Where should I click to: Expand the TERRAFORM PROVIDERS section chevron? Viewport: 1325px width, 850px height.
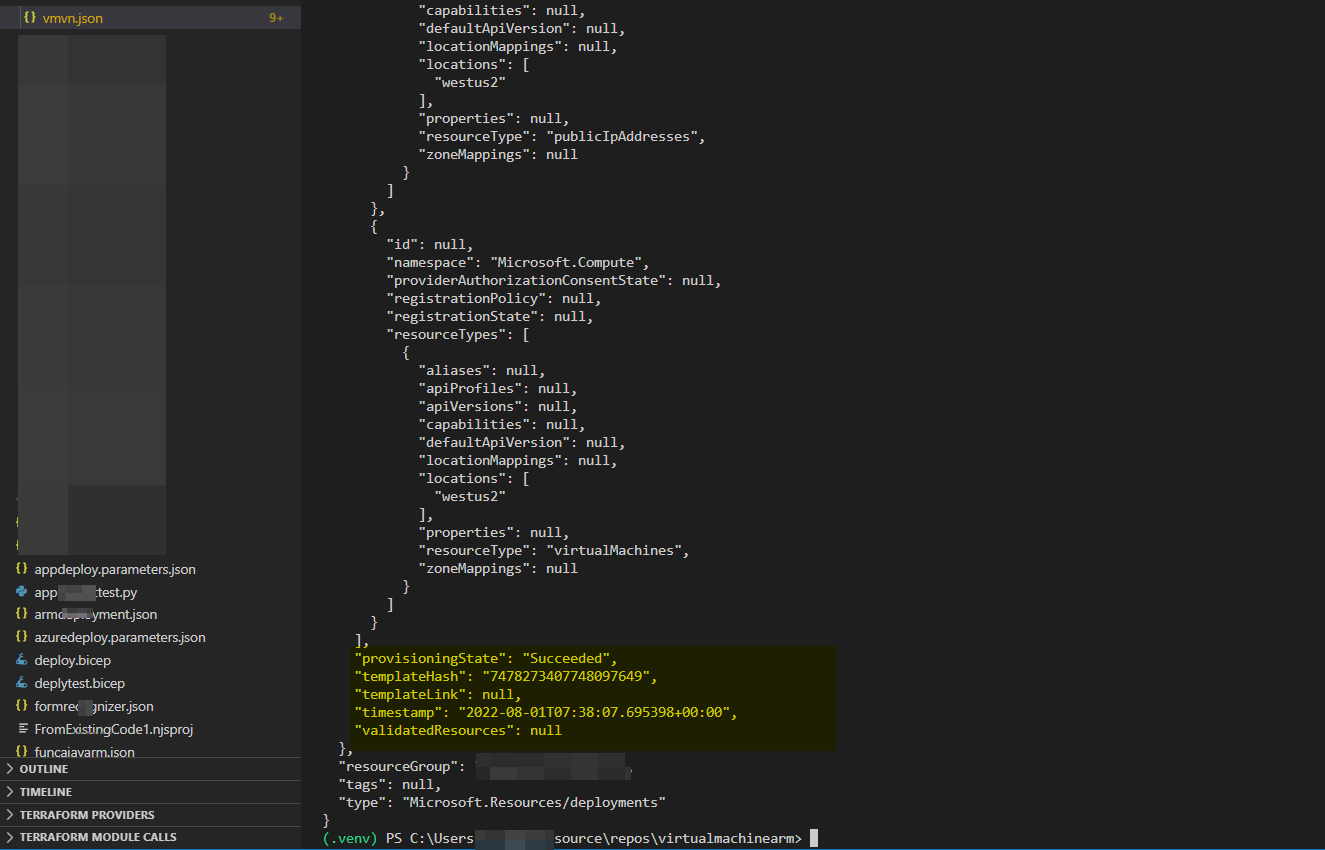pos(10,814)
